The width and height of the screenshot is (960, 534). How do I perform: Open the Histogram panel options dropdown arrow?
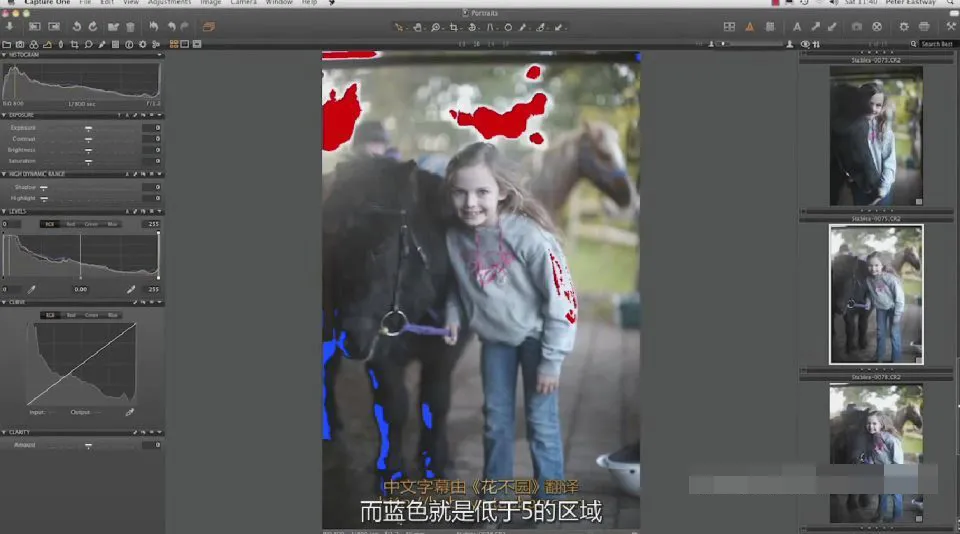click(159, 55)
